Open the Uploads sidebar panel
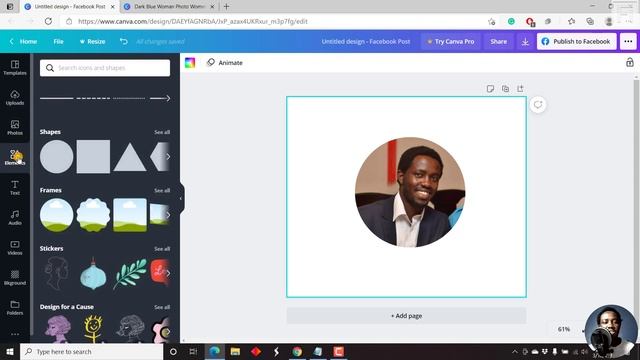The height and width of the screenshot is (360, 640). pyautogui.click(x=15, y=98)
